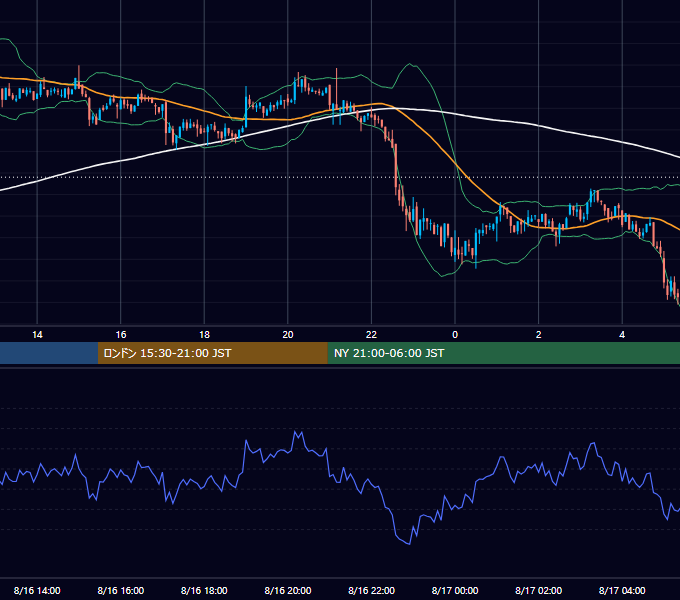Click the '8/17 02:00' label on lower axis
This screenshot has width=680, height=600.
(x=539, y=590)
